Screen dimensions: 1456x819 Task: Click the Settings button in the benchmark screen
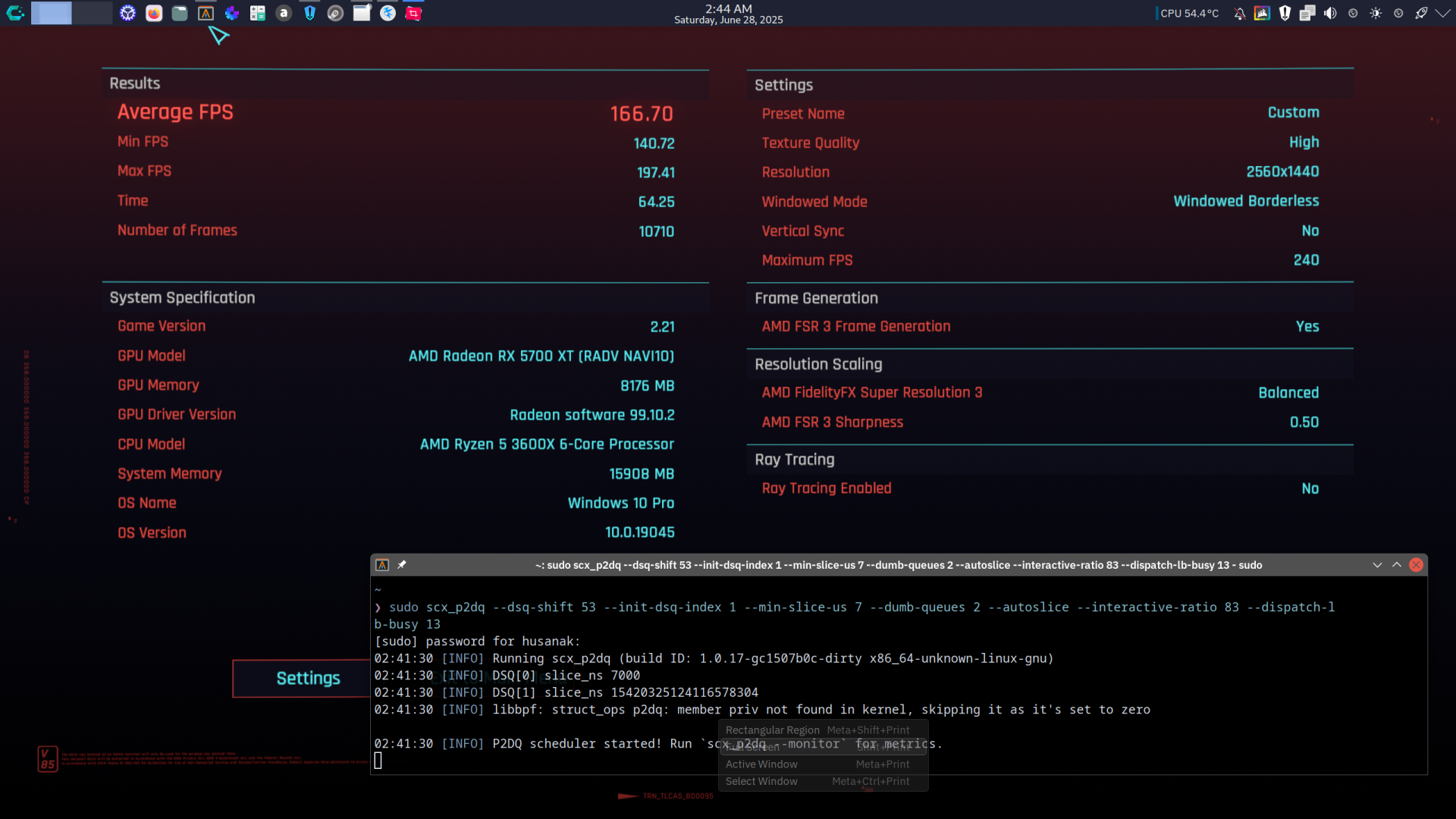tap(308, 678)
